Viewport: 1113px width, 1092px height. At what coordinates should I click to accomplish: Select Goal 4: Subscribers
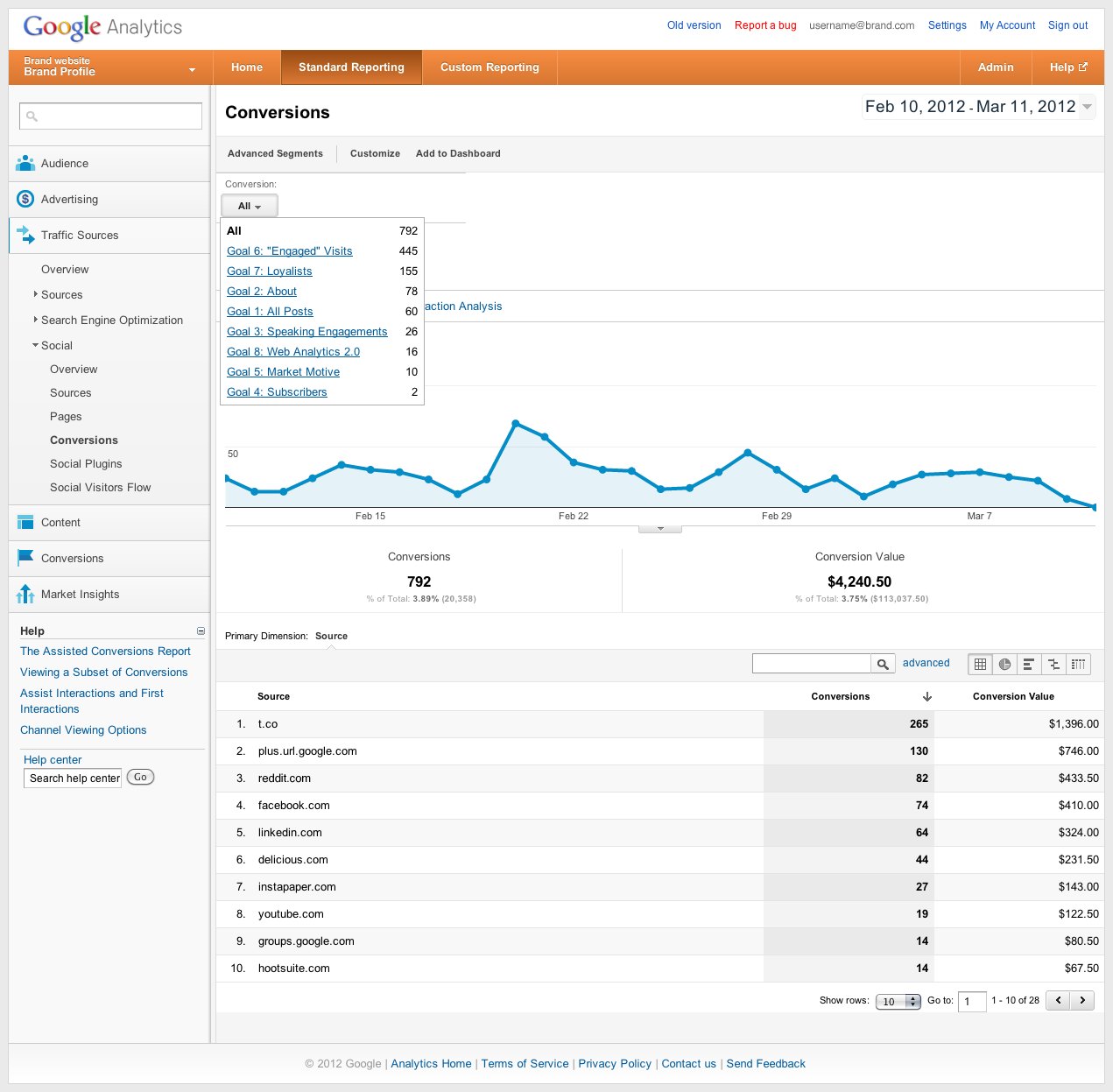click(x=277, y=391)
